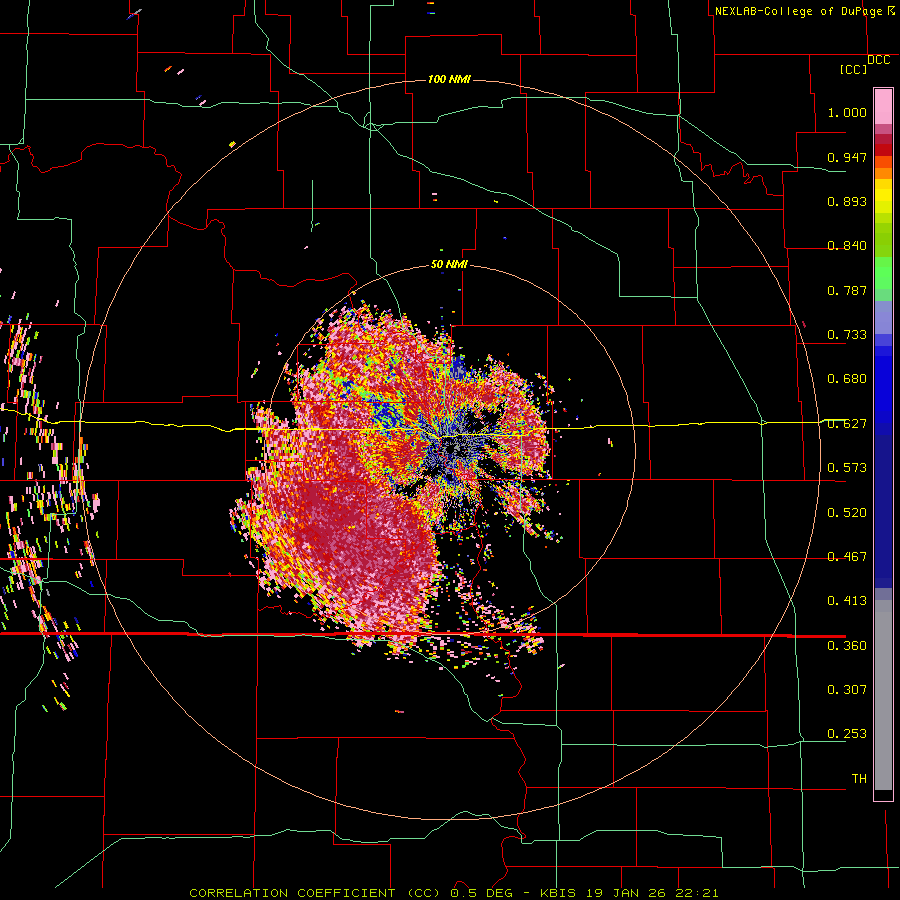Click the 0.467 color scale value
Viewport: 900px width, 900px height.
pos(847,557)
